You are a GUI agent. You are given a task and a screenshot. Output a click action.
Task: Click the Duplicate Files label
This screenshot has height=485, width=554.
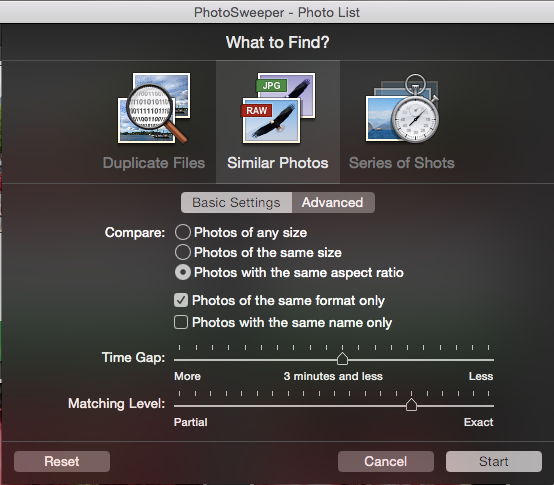154,163
